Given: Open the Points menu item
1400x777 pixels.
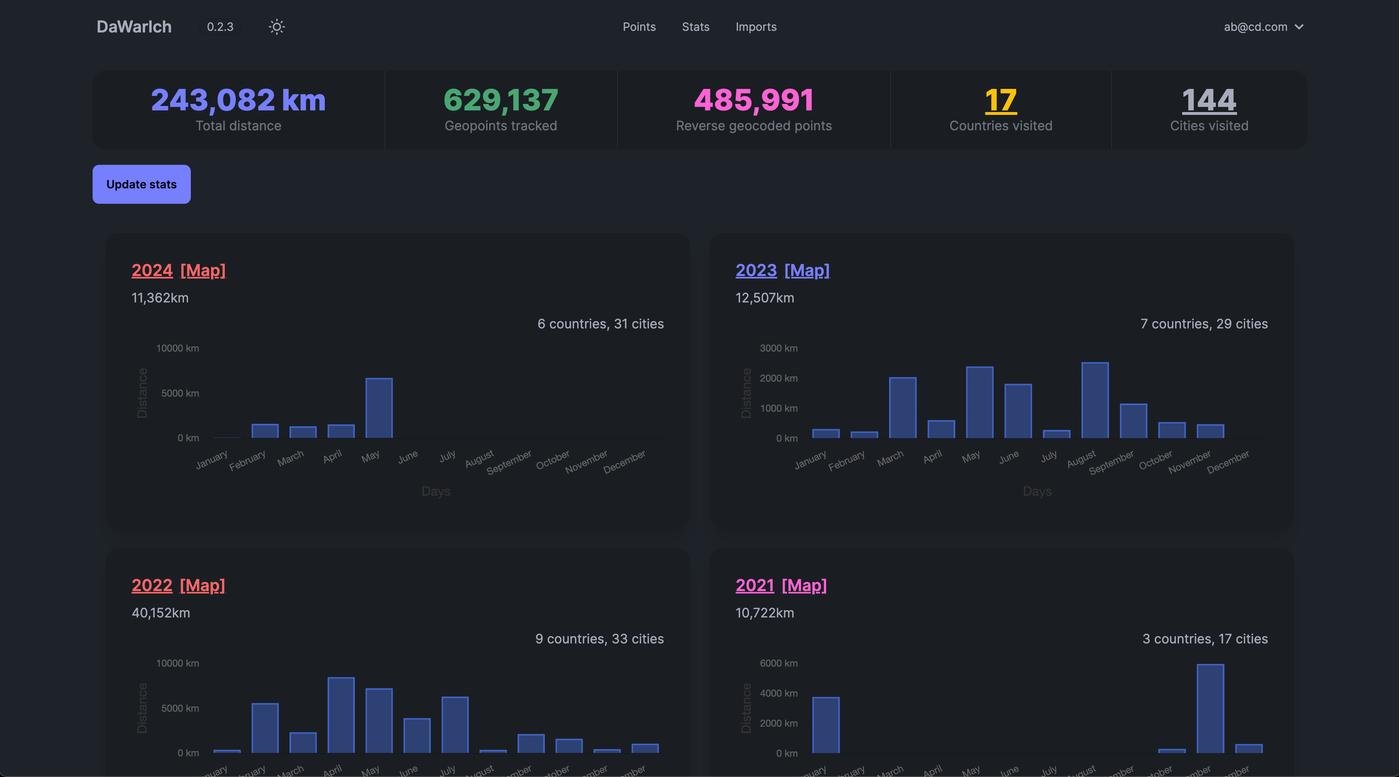Looking at the screenshot, I should (x=639, y=27).
